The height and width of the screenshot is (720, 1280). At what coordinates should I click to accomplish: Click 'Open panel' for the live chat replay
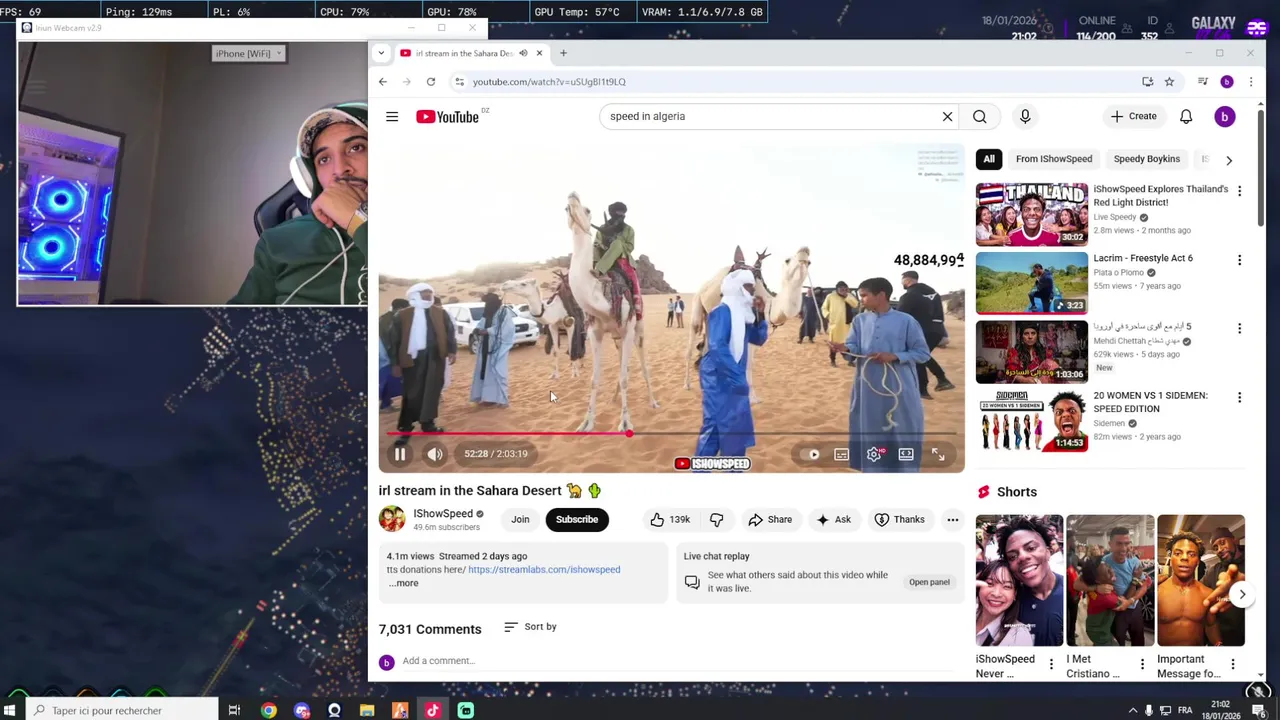(929, 582)
